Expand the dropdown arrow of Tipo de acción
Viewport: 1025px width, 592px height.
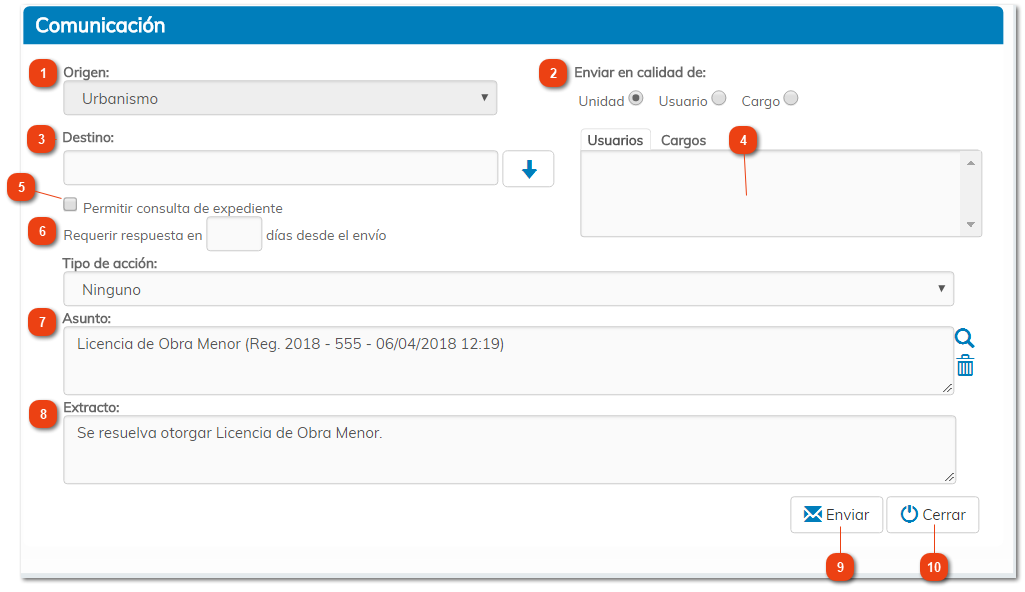(x=940, y=288)
